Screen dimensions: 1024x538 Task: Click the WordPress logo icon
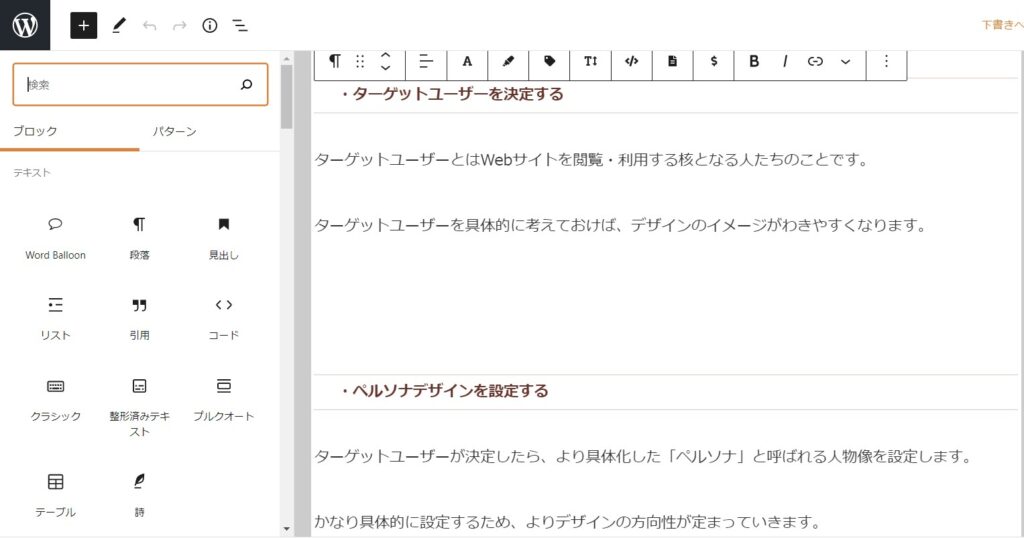click(x=25, y=25)
